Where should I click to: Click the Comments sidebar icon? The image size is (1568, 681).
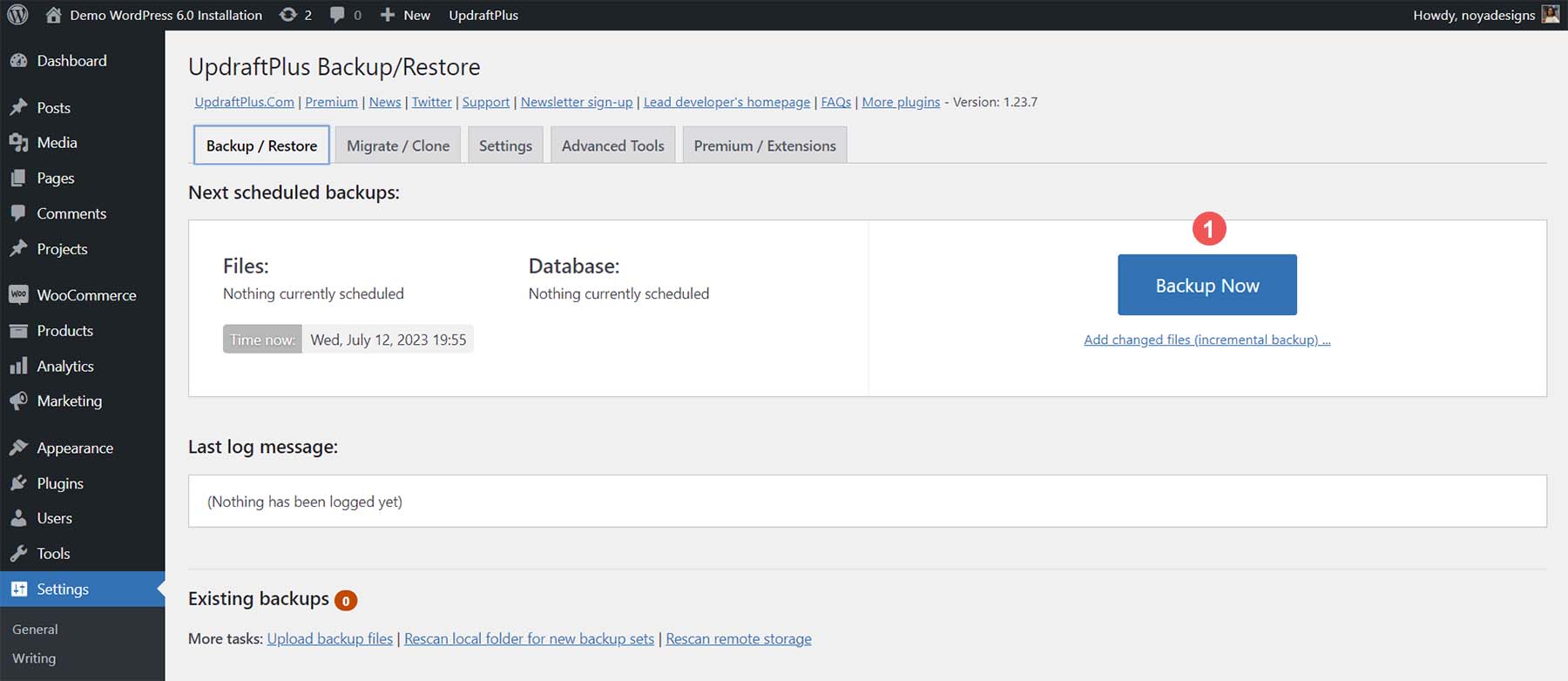18,213
